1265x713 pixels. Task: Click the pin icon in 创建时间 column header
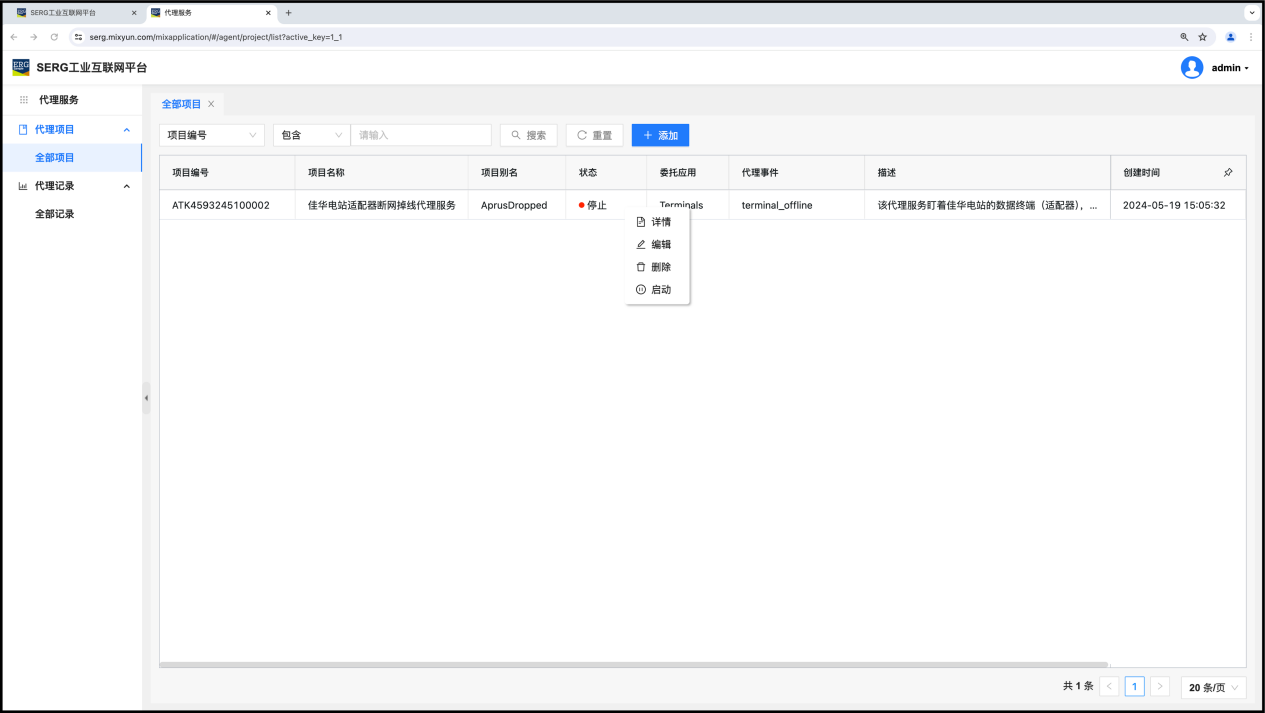click(1228, 173)
